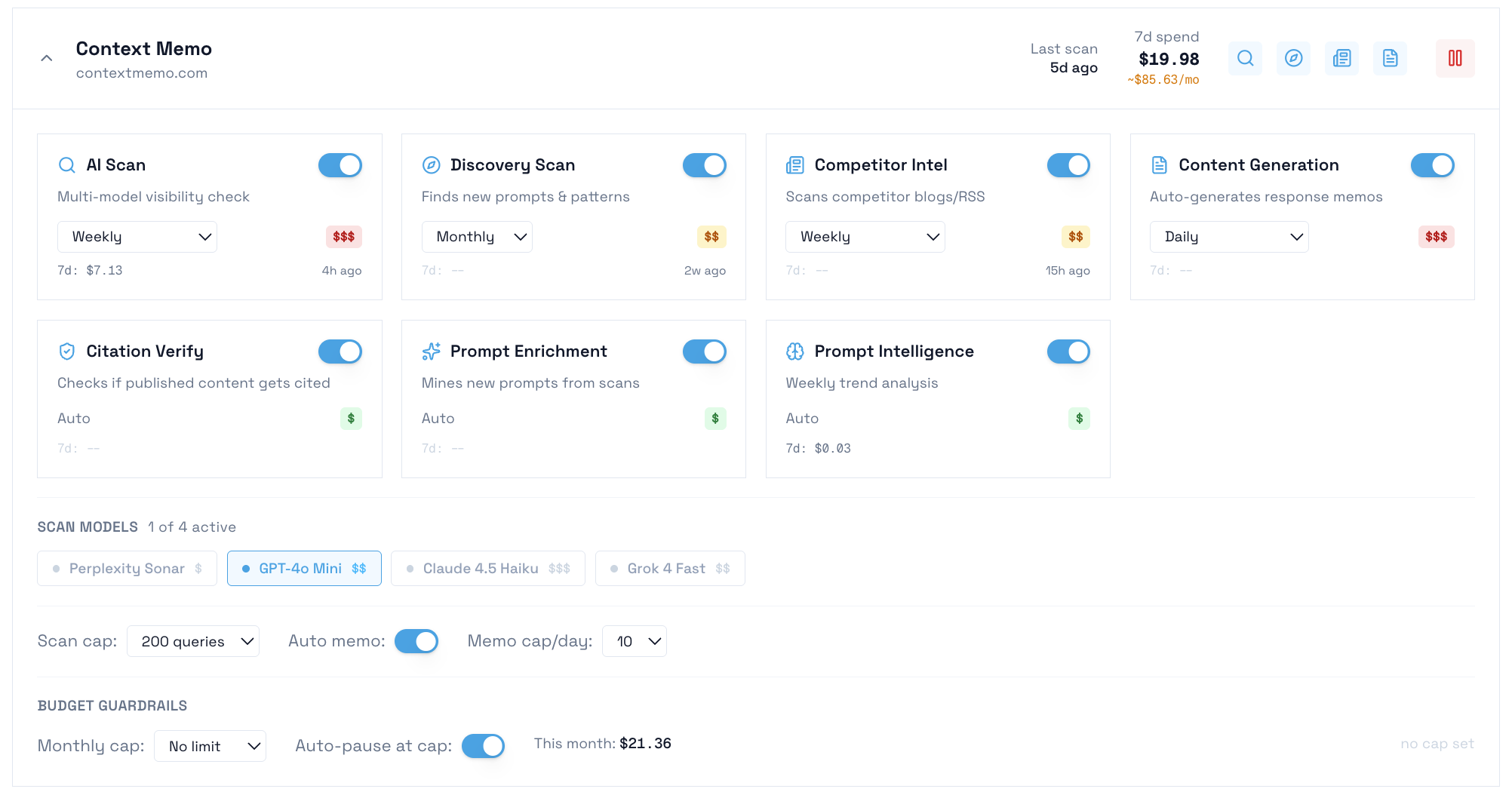
Task: Pause Context Memo with the red pause icon
Action: (x=1455, y=58)
